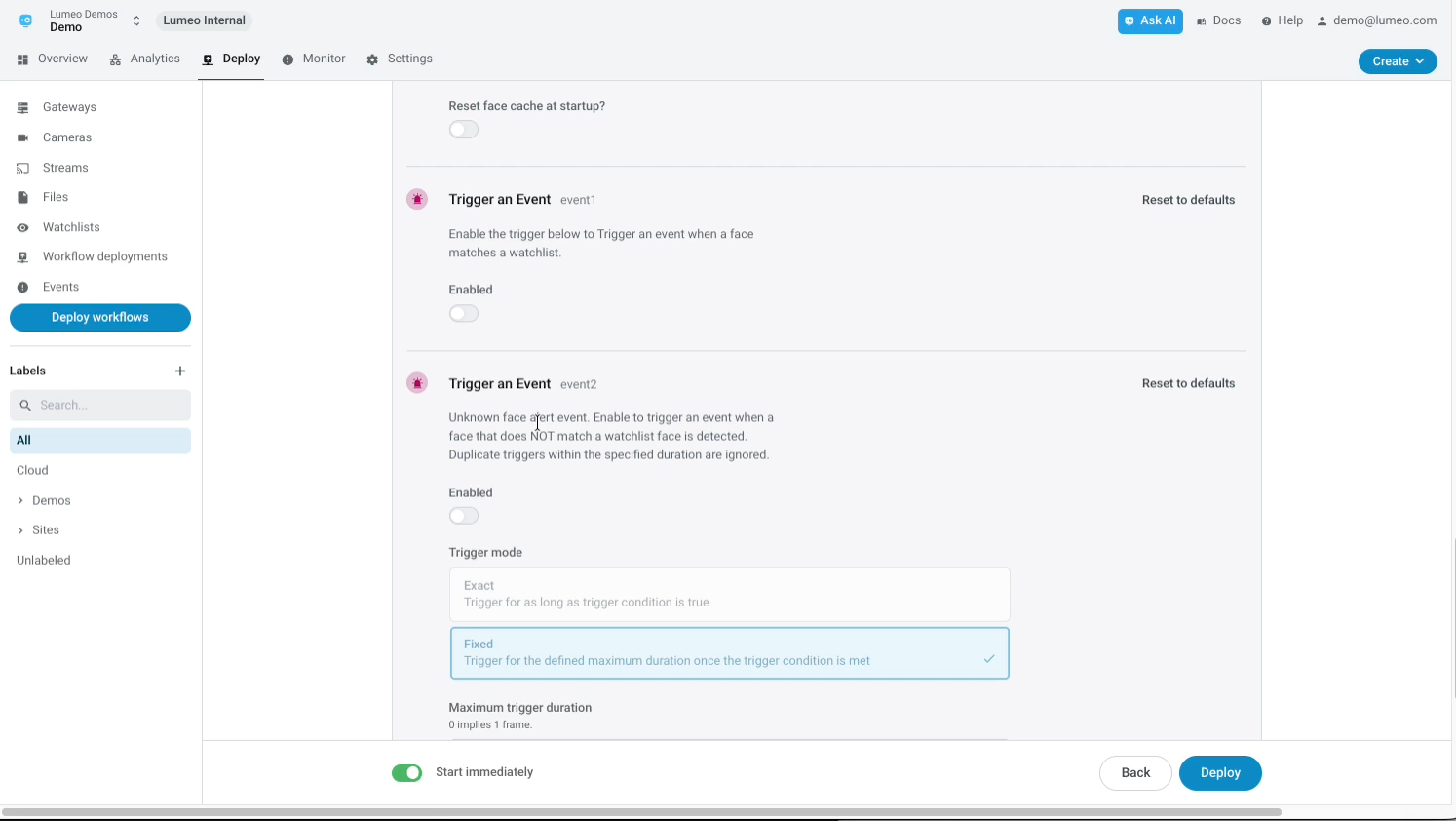
Task: Reset event2 to defaults
Action: pyautogui.click(x=1188, y=383)
